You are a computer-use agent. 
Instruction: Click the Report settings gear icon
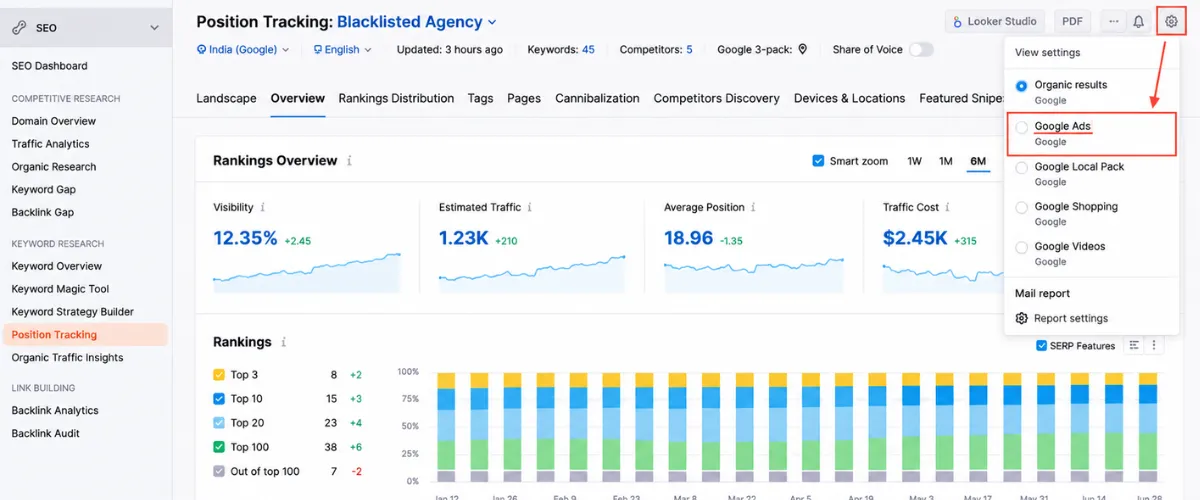[1021, 318]
